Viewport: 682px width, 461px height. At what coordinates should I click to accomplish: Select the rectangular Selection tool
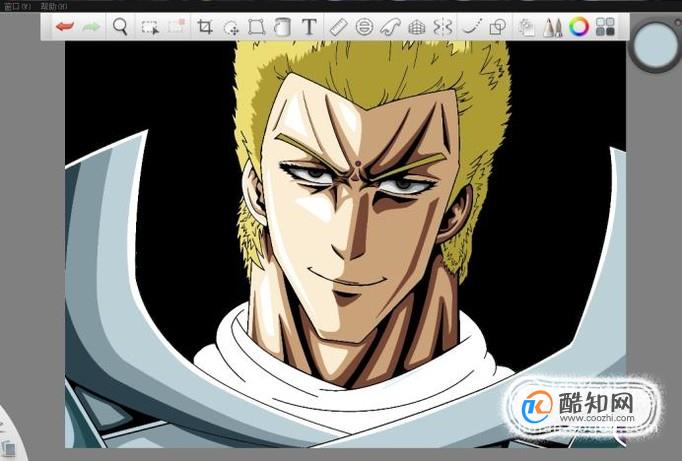pyautogui.click(x=150, y=27)
